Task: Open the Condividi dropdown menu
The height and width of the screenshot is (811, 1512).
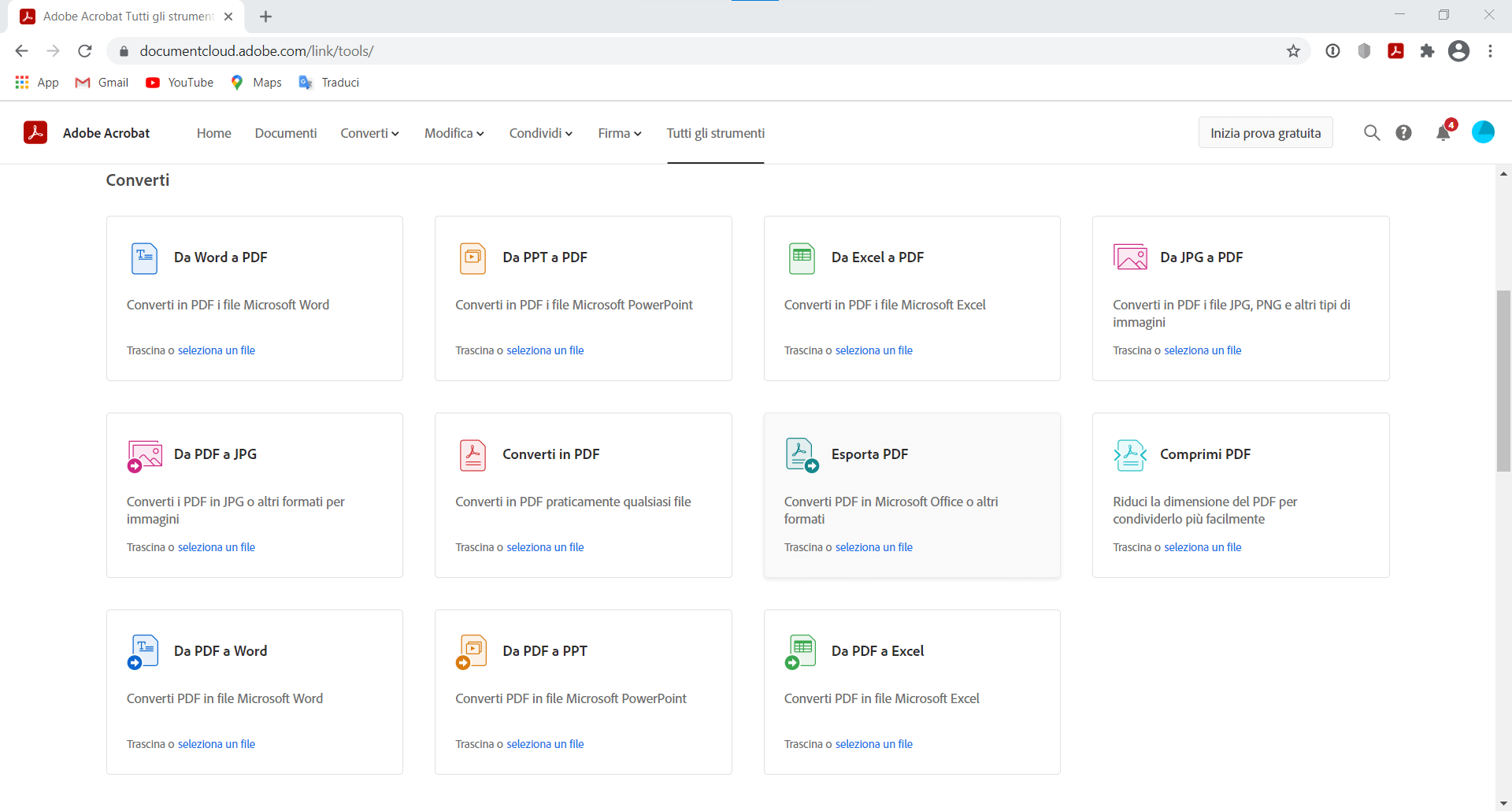Action: (540, 133)
